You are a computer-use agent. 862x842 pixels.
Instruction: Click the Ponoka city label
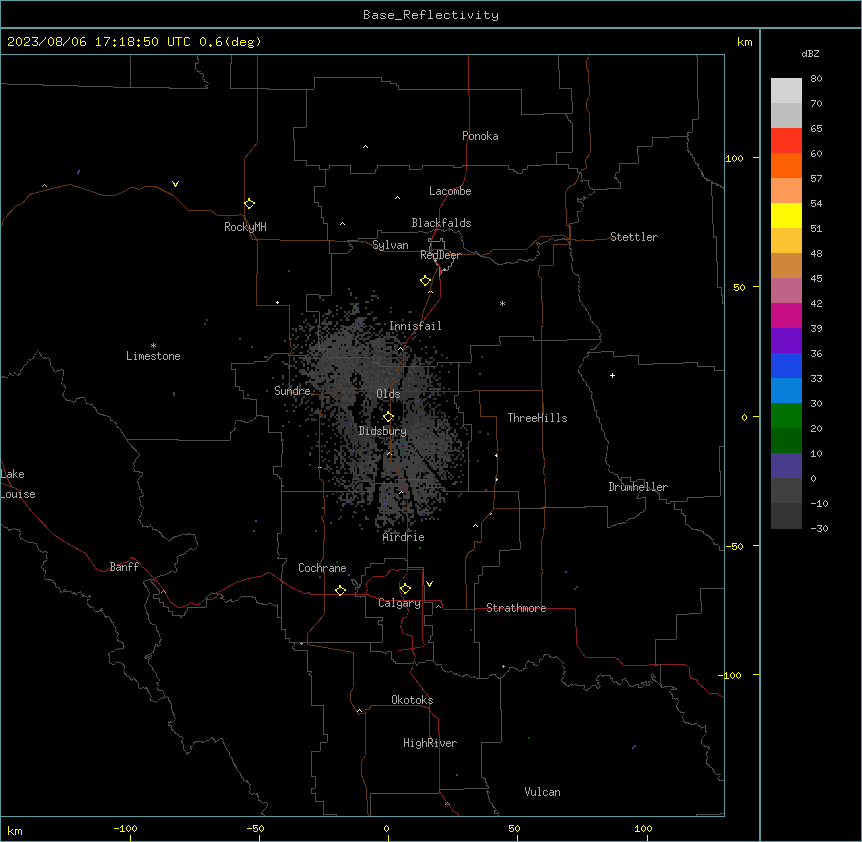point(480,136)
